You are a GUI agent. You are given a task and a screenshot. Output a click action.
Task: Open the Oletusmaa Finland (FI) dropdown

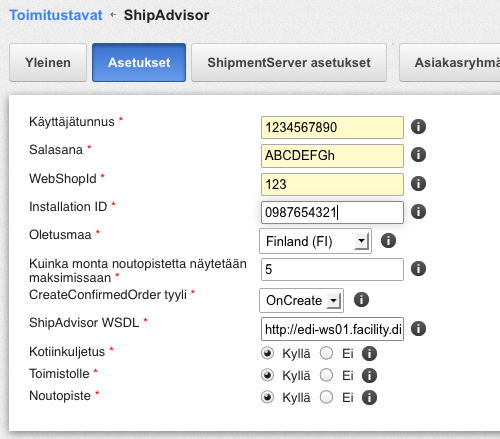coord(315,241)
